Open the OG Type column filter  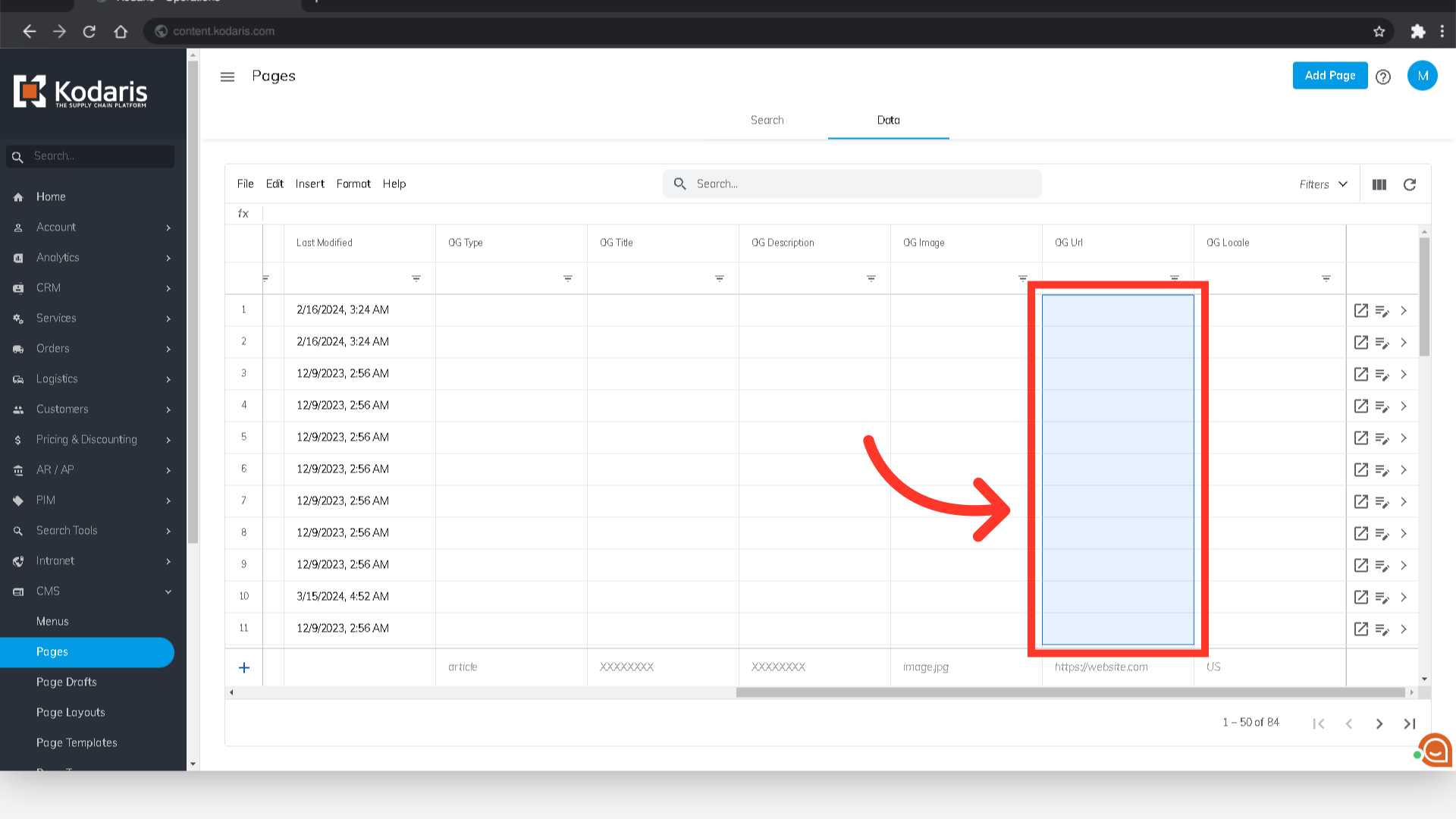click(x=567, y=278)
